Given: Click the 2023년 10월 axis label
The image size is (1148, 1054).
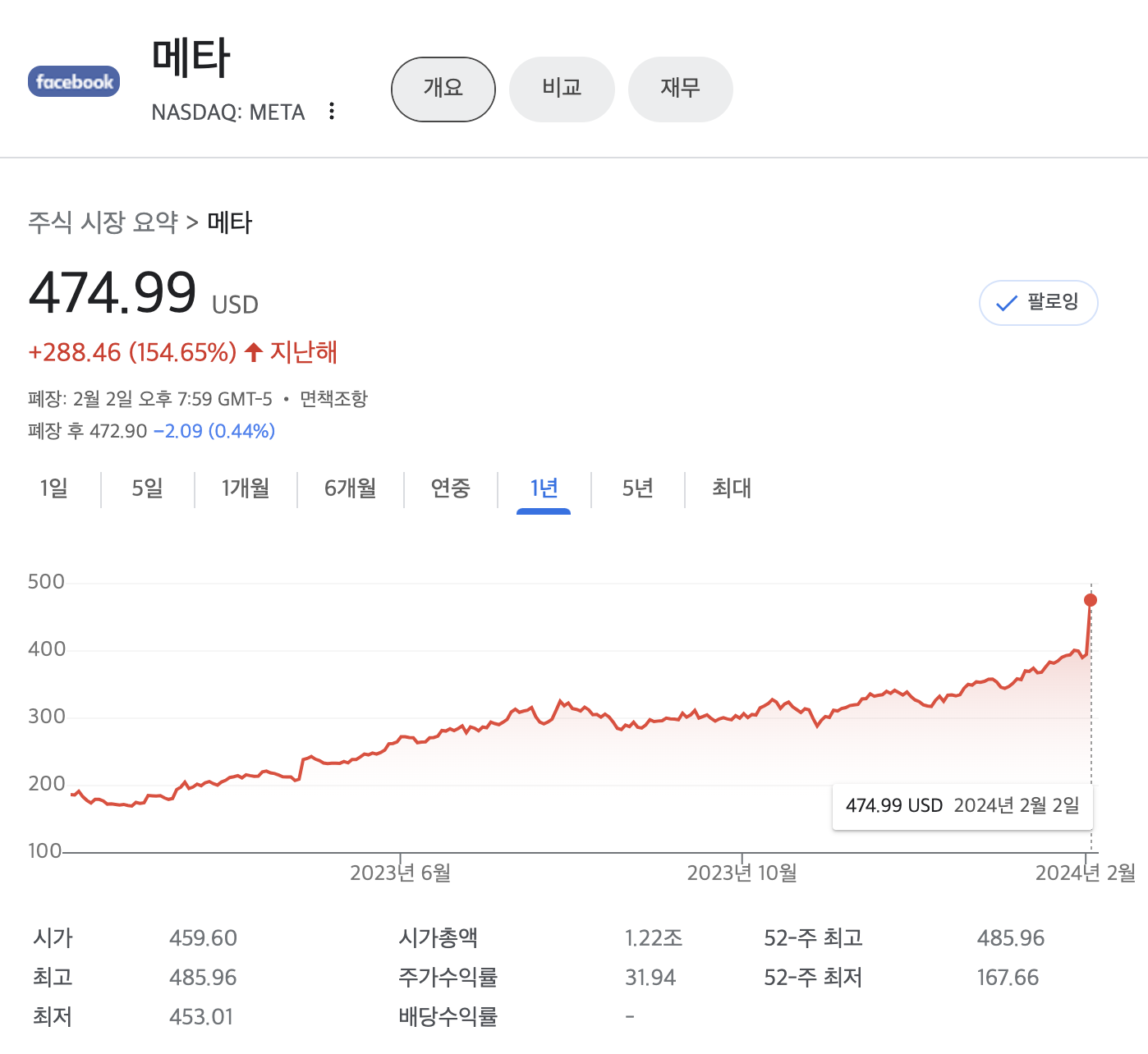Looking at the screenshot, I should pyautogui.click(x=742, y=873).
